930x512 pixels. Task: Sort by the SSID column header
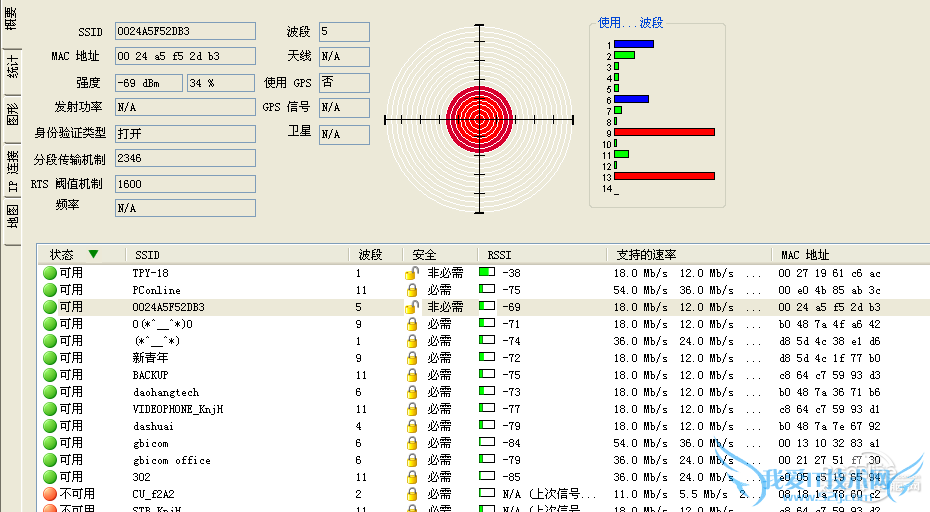coord(147,255)
